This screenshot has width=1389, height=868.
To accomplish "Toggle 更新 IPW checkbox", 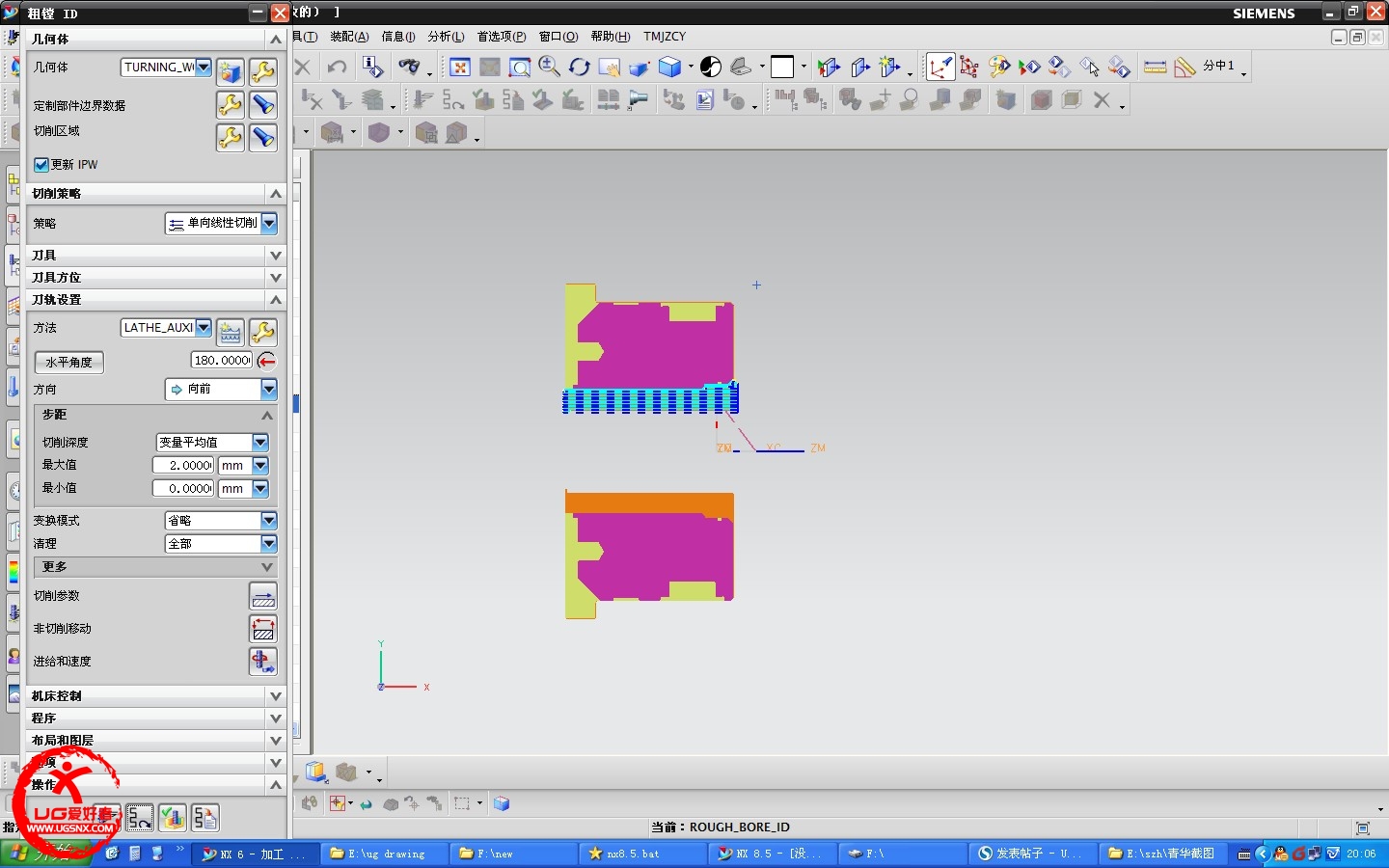I will [41, 165].
